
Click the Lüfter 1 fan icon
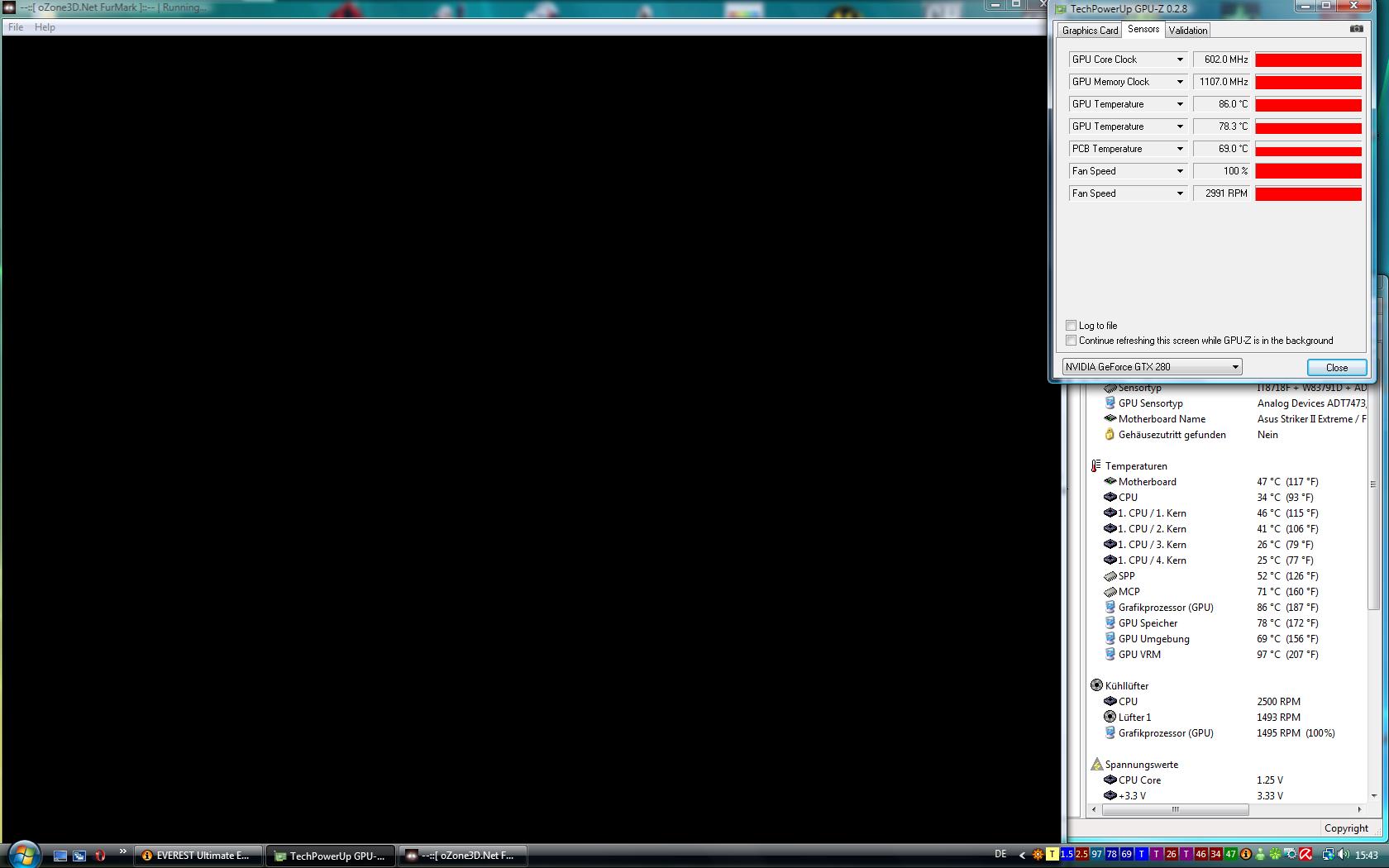(x=1110, y=717)
